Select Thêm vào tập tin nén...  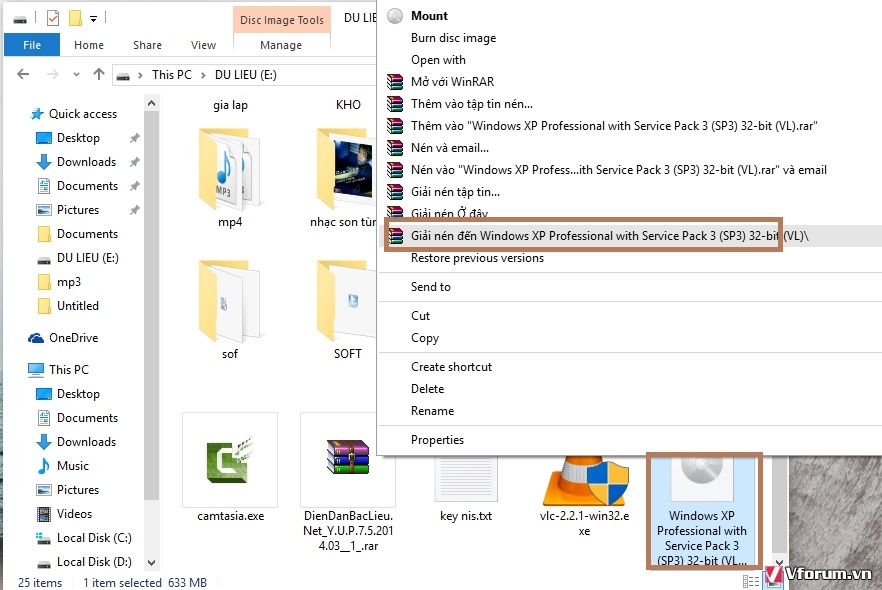click(x=471, y=103)
